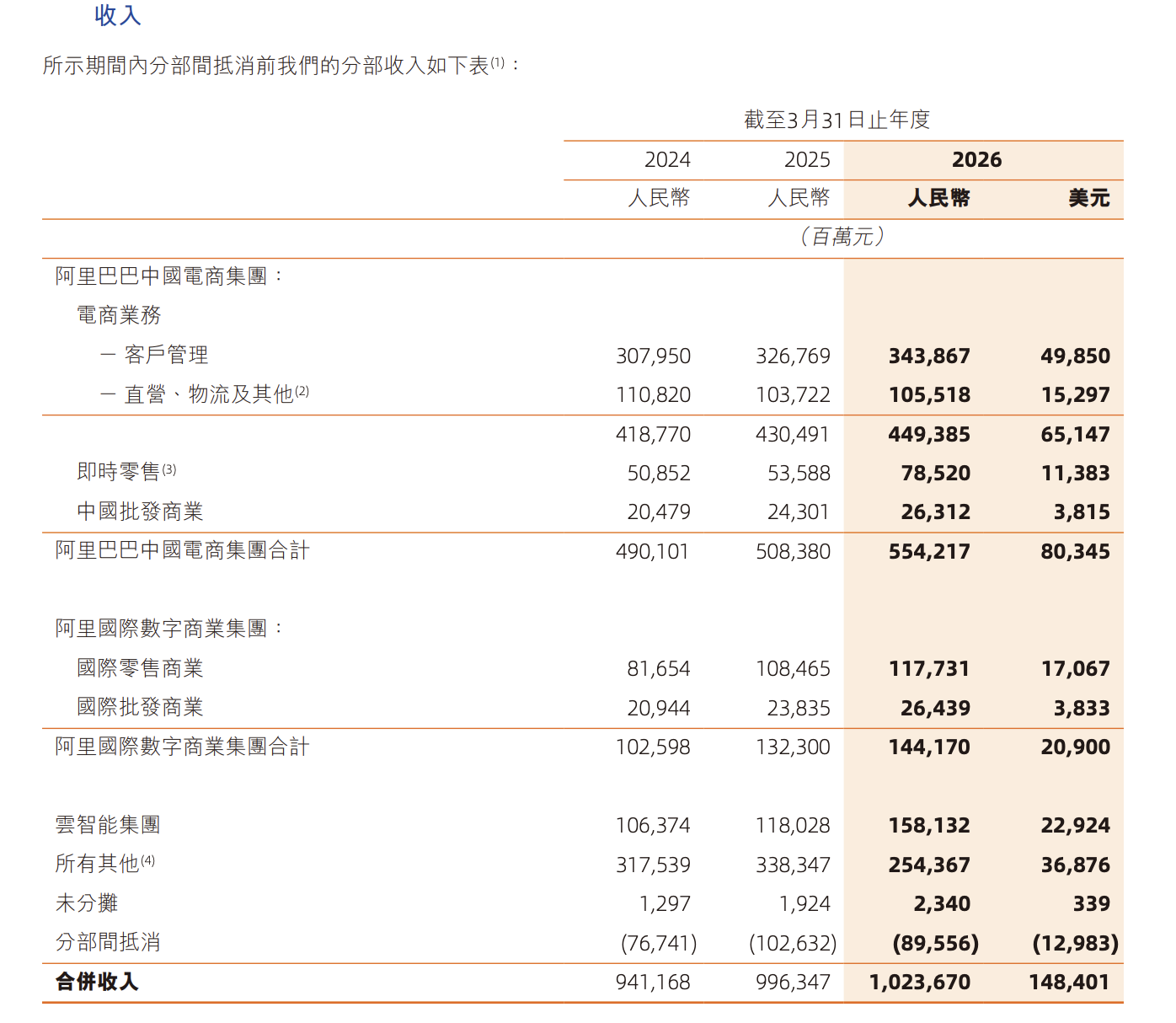
Task: Select value 3,815 in 中國批發商業 row
Action: [x=1082, y=512]
